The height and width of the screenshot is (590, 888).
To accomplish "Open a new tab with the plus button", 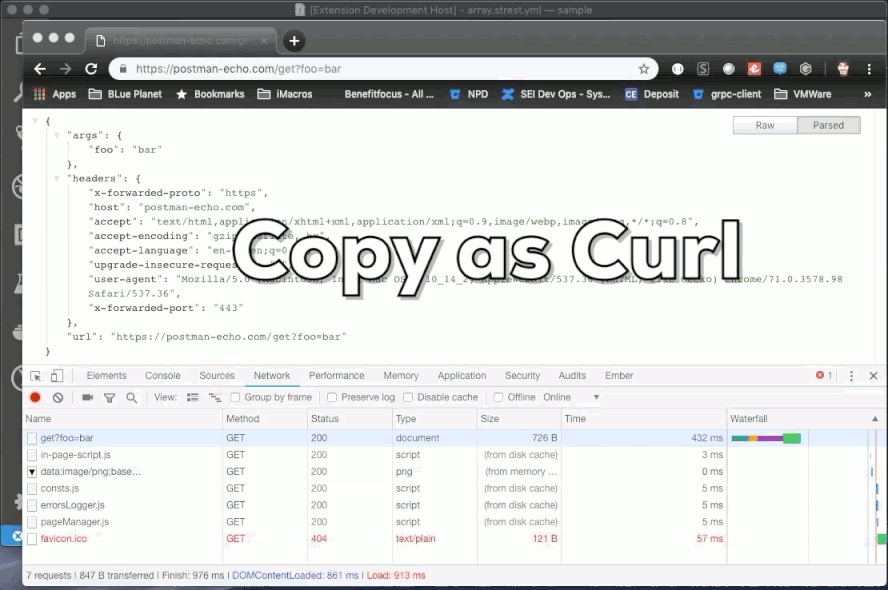I will [x=294, y=41].
